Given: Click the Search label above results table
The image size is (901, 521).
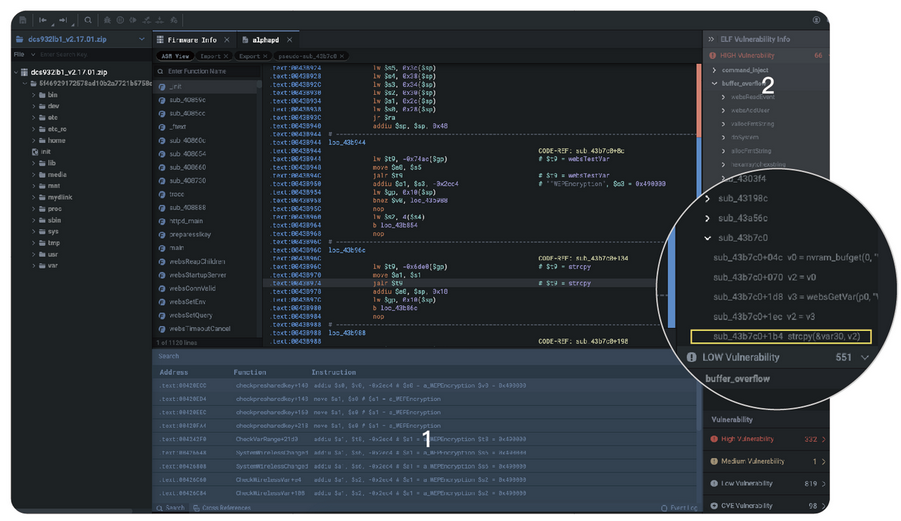Looking at the screenshot, I should (x=169, y=356).
